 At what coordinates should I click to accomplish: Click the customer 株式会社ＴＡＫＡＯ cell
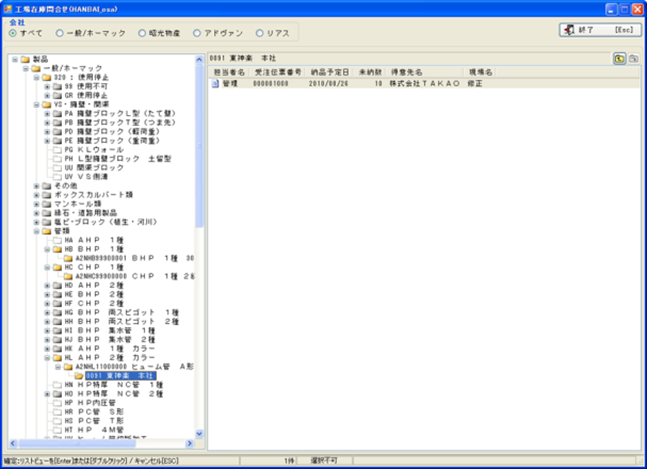[x=424, y=84]
